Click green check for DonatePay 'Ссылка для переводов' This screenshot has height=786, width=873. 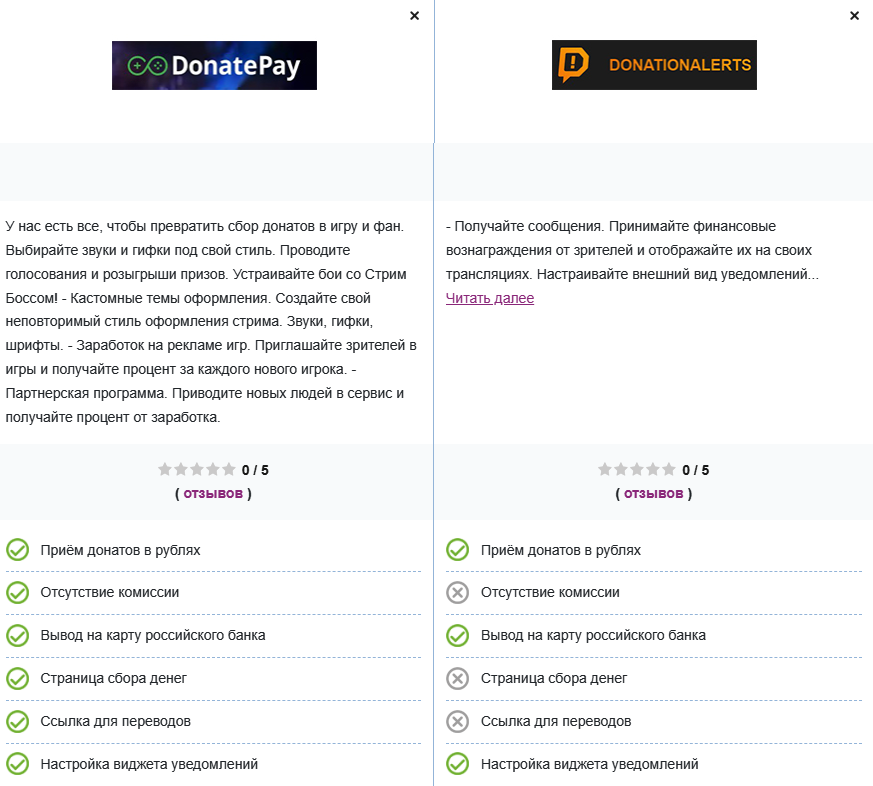click(x=17, y=722)
